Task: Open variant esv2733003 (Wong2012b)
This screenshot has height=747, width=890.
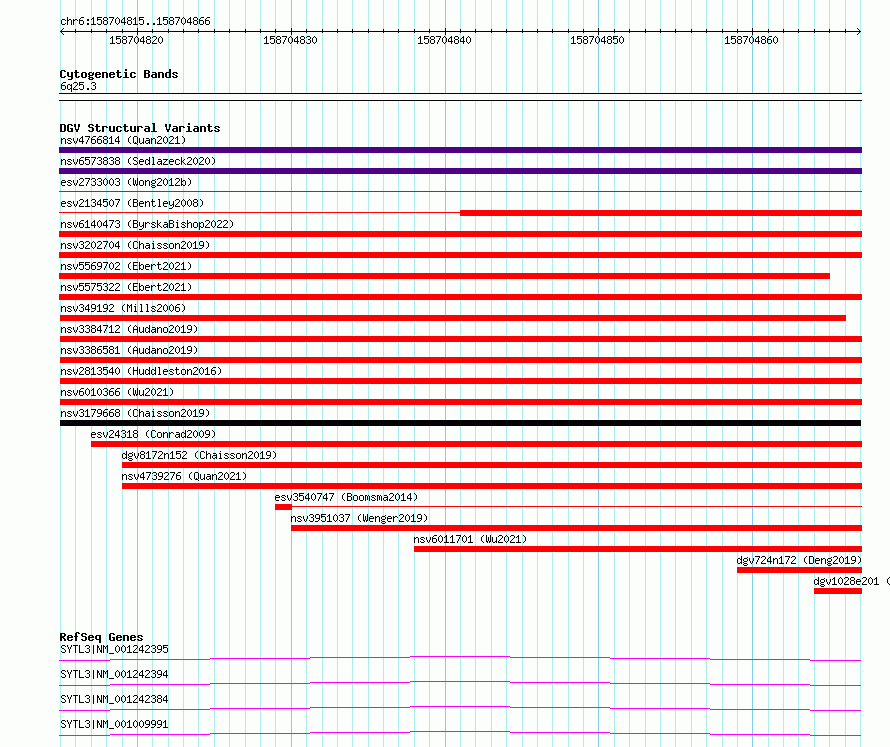Action: 126,182
